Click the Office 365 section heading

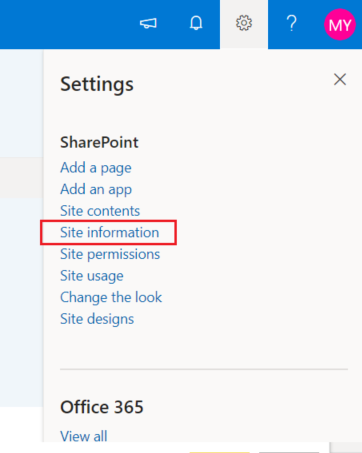[102, 407]
